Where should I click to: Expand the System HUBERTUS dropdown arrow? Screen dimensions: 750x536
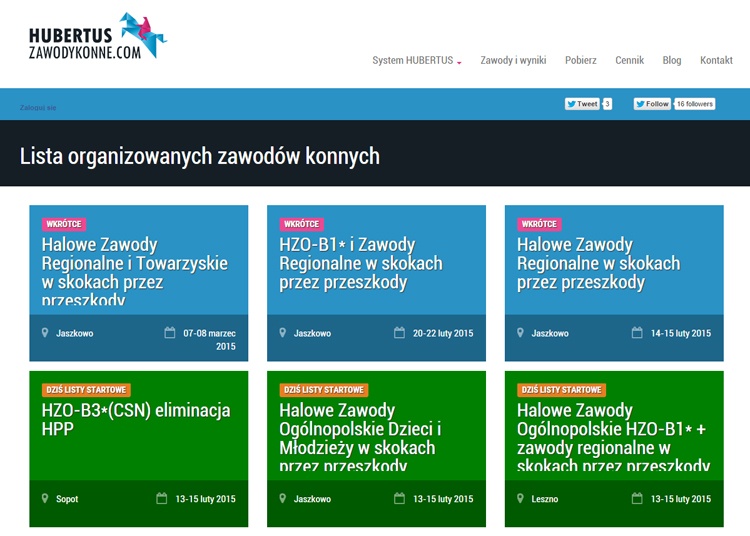459,63
